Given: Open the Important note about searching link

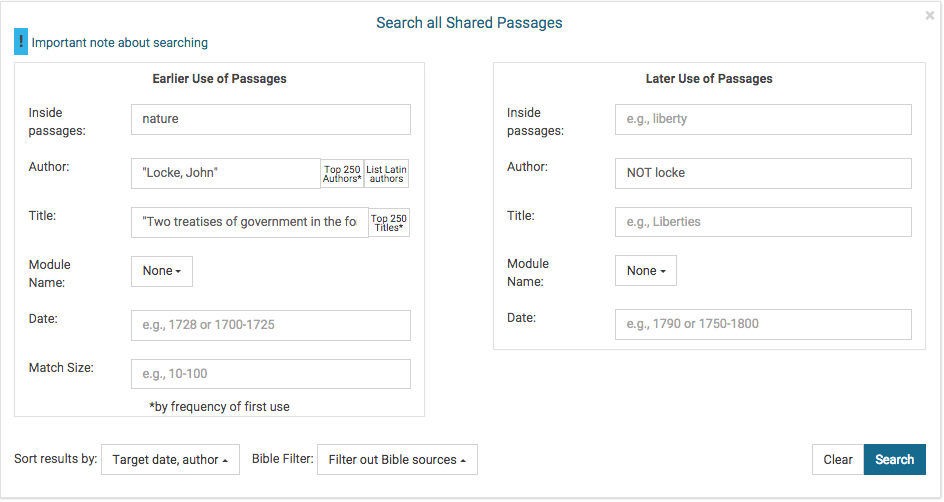Looking at the screenshot, I should [120, 43].
